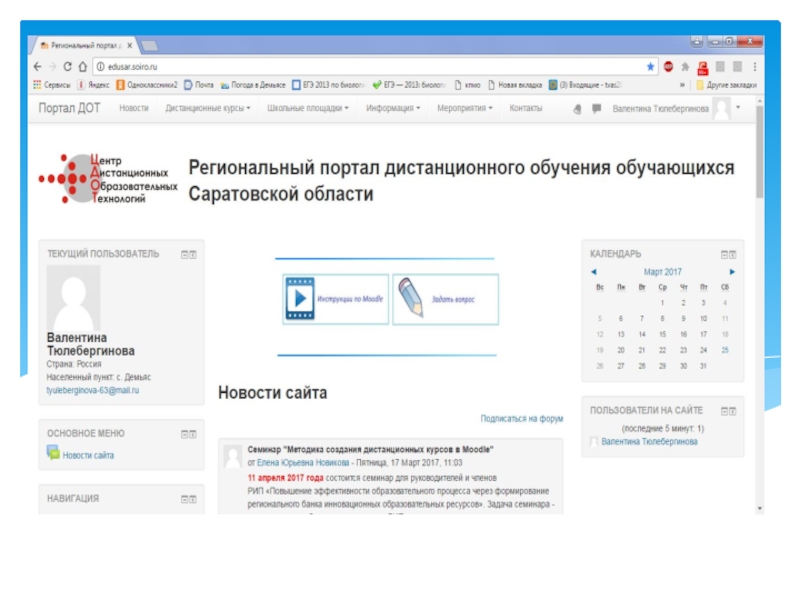Click the Новости сайта forum icon in main menu
This screenshot has width=800, height=600.
(53, 453)
